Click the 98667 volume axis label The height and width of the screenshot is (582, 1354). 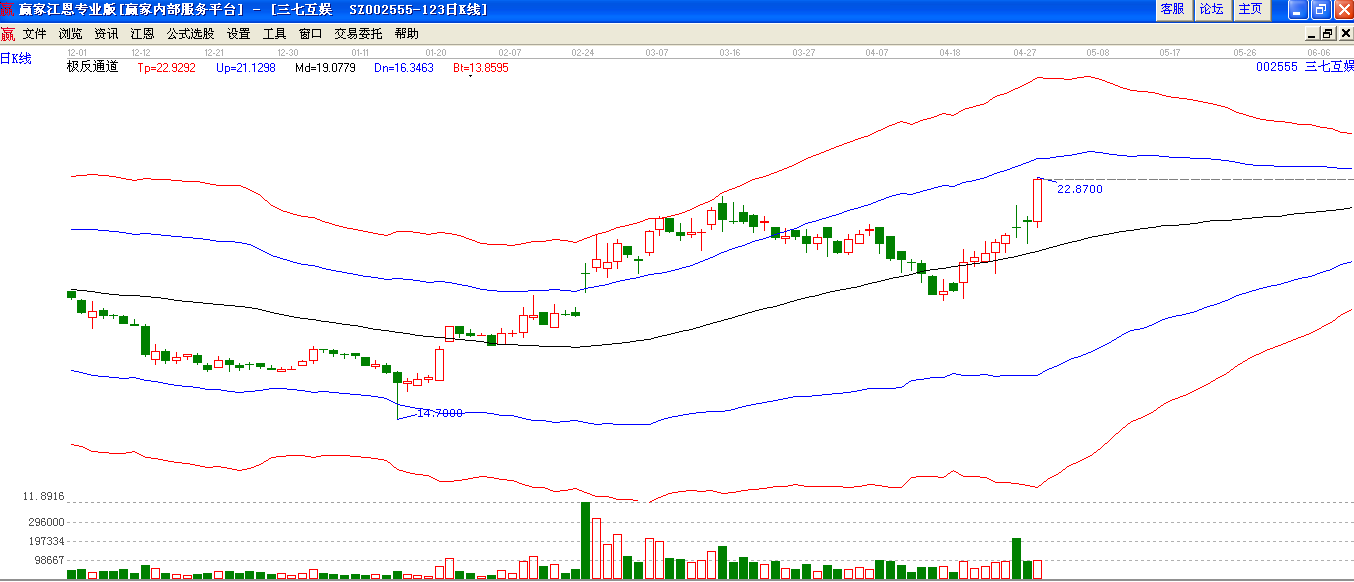coord(50,561)
